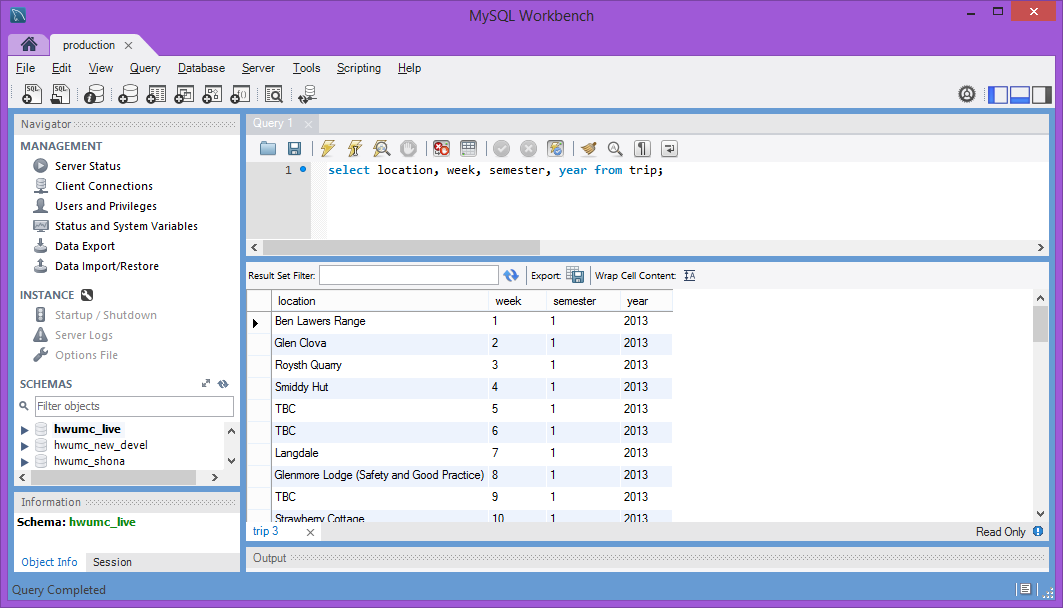Toggle invisible characters display

pyautogui.click(x=642, y=148)
